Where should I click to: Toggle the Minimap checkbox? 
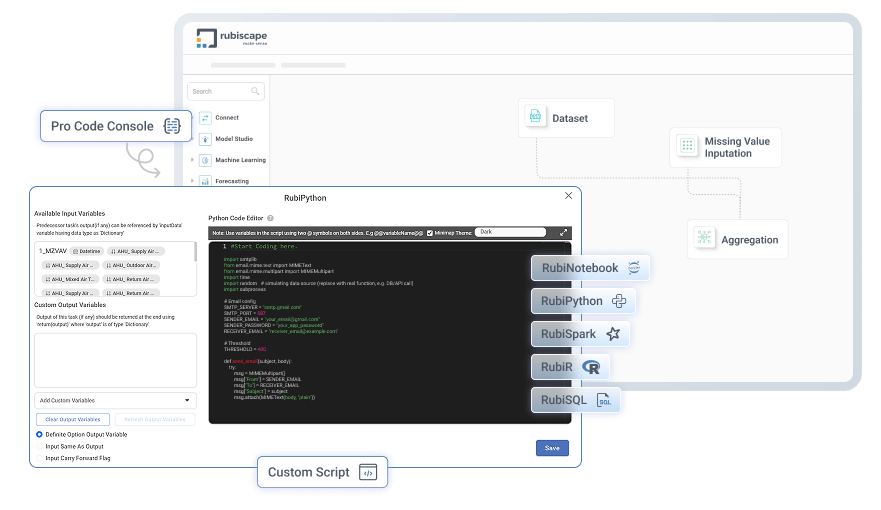(x=430, y=233)
